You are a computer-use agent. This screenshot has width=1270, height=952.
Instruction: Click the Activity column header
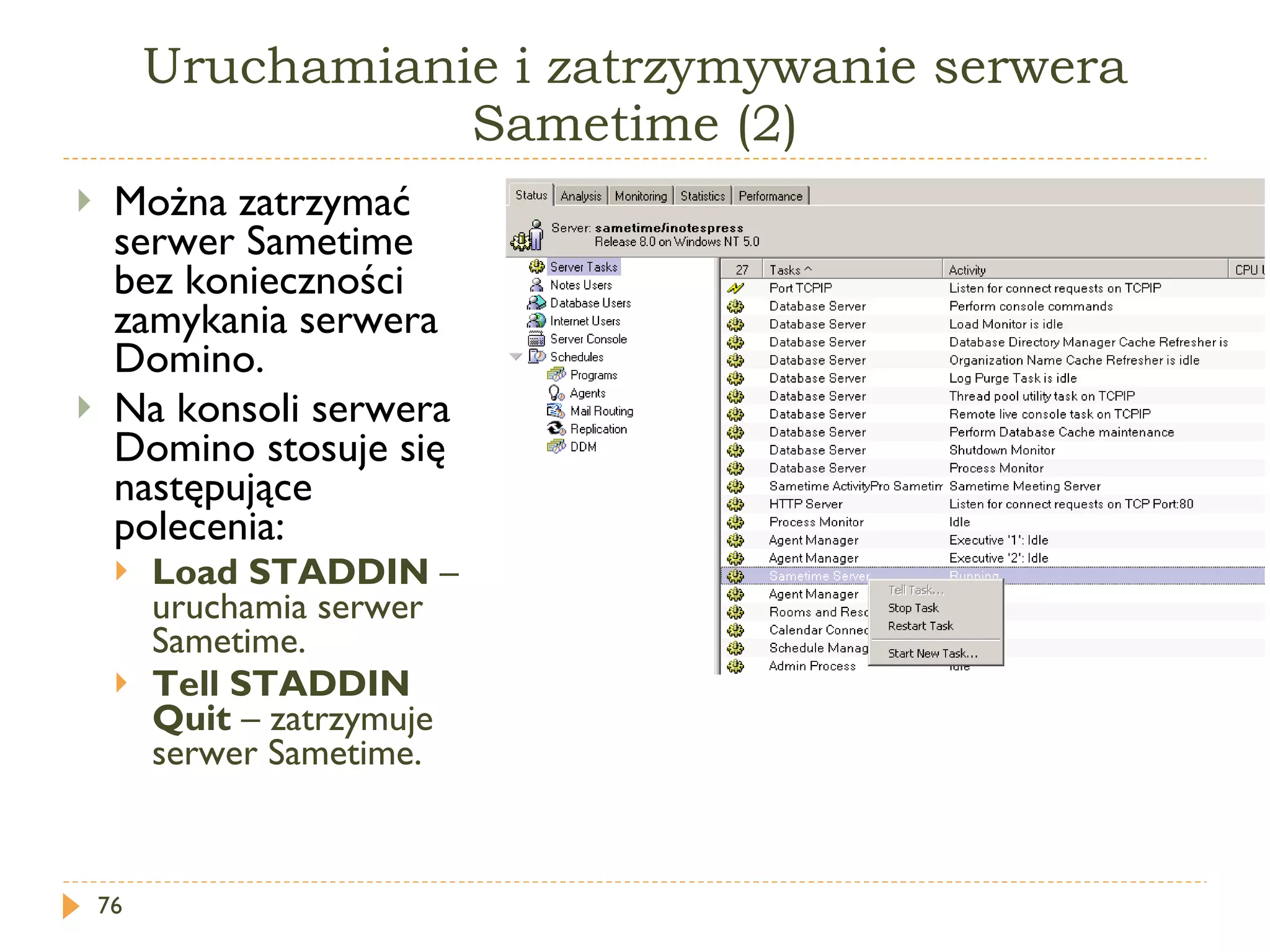[1085, 270]
